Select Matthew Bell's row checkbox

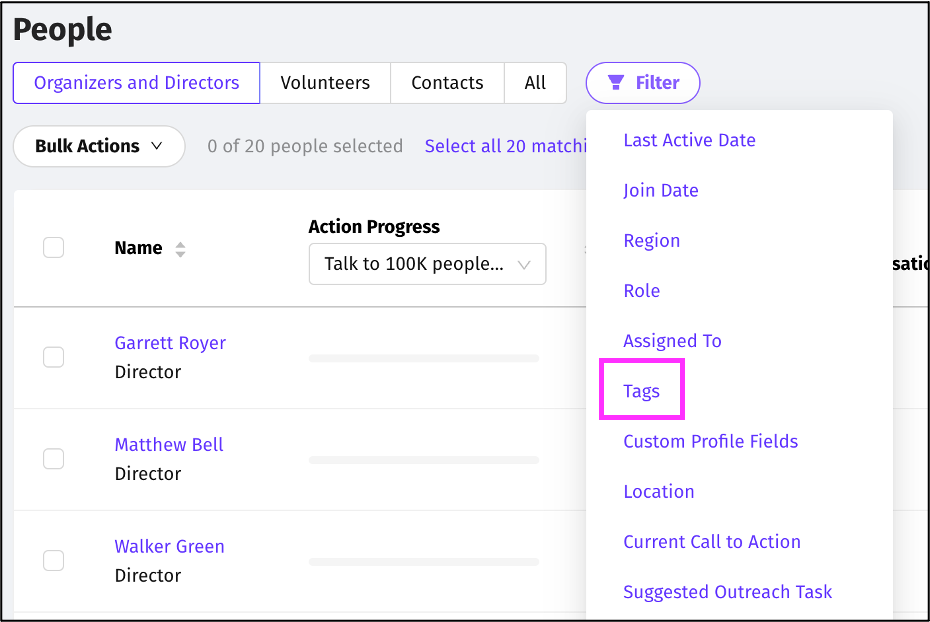54,459
